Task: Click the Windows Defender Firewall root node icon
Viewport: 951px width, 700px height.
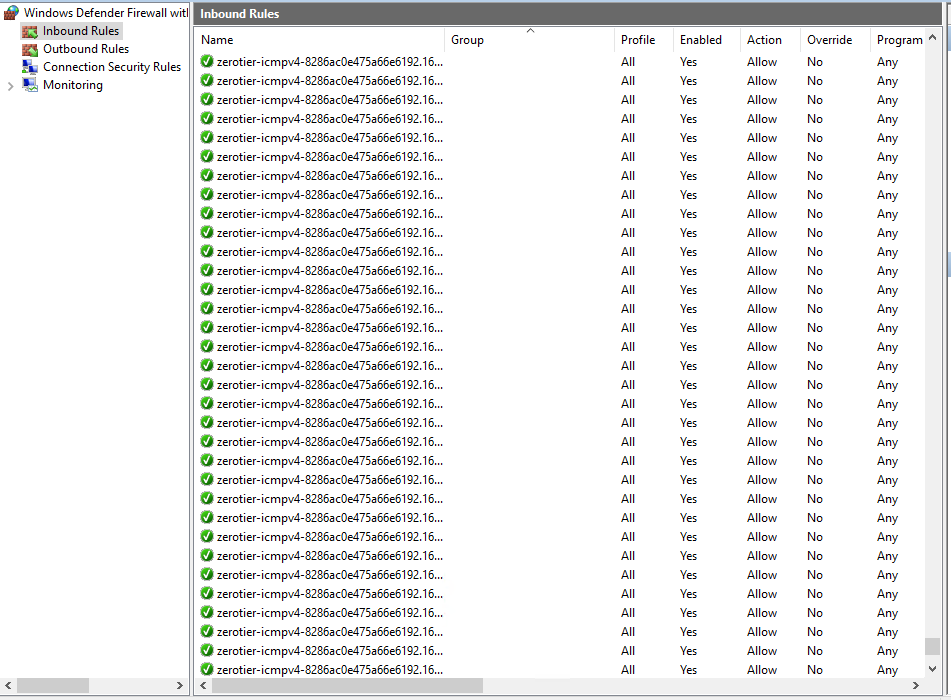Action: point(11,13)
